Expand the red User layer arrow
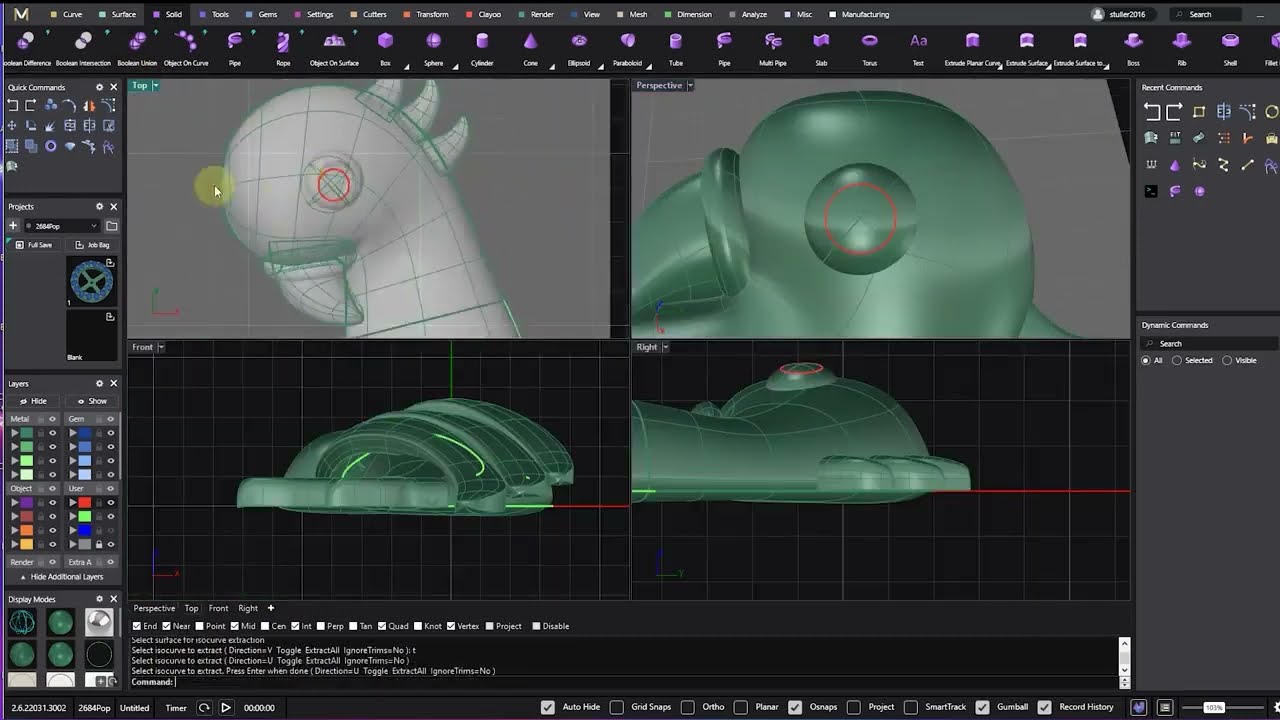 click(x=72, y=503)
